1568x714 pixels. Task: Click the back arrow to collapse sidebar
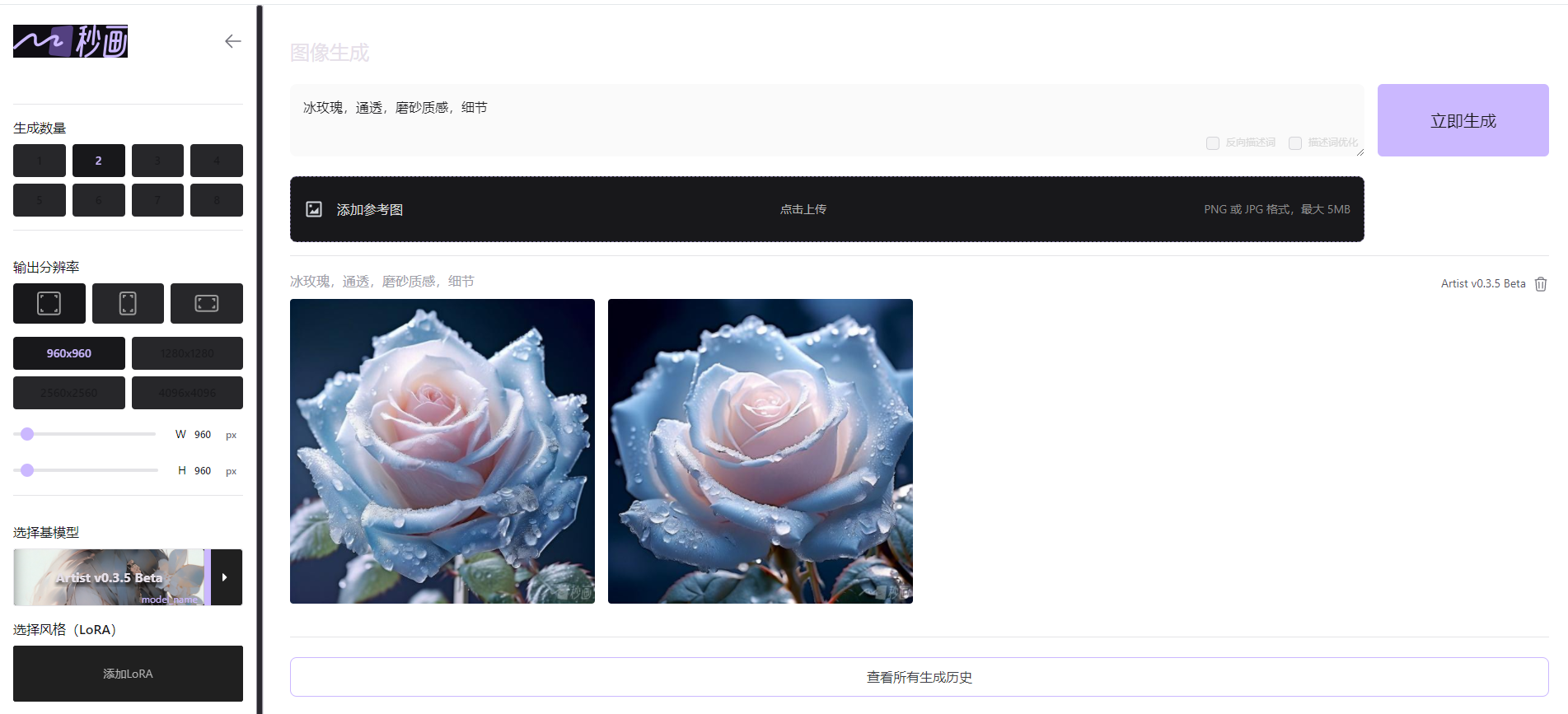(232, 41)
